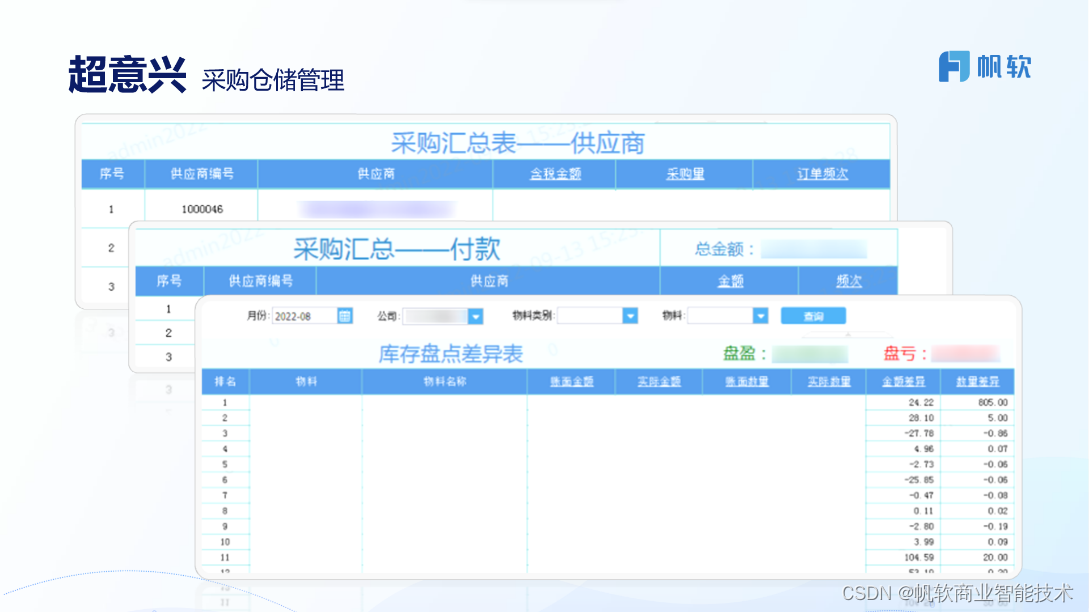
Task: Select supplier code 1000046 cell
Action: pos(201,208)
